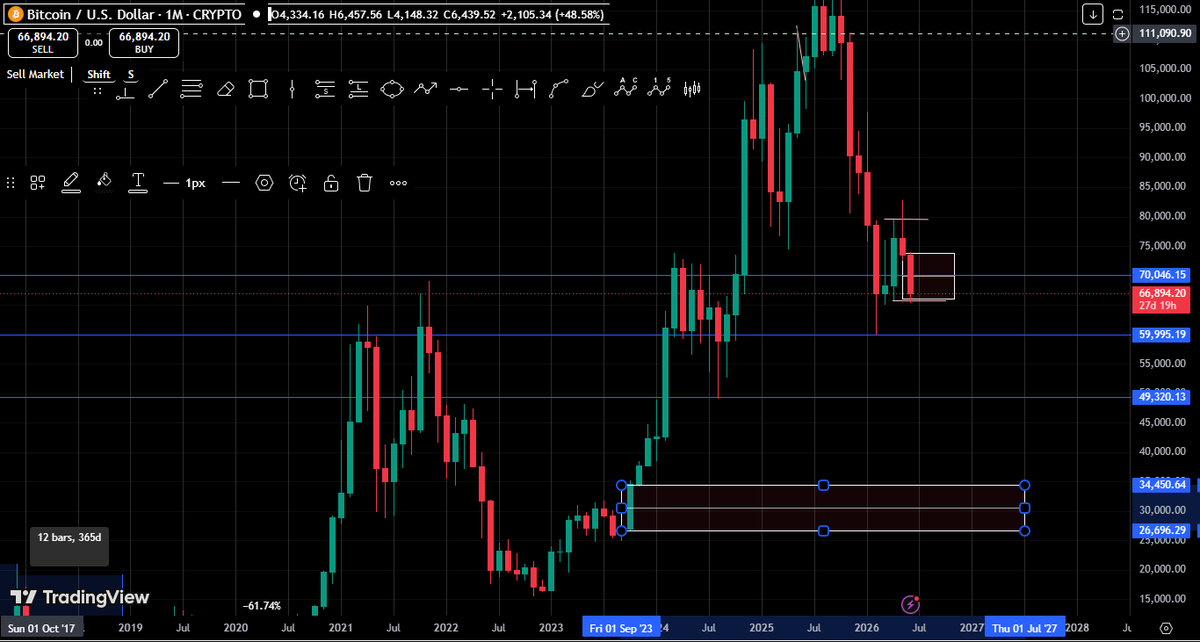Select the Bars Pattern candlestick tool
The image size is (1200, 642).
coord(691,89)
